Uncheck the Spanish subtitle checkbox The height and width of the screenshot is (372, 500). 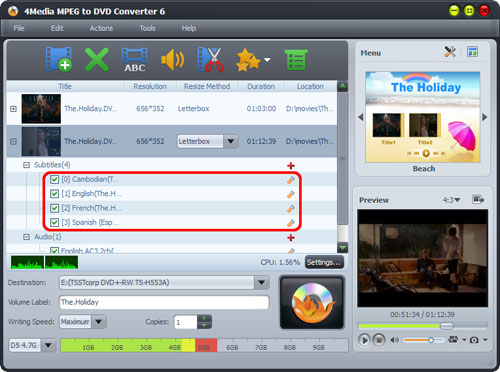[x=54, y=222]
